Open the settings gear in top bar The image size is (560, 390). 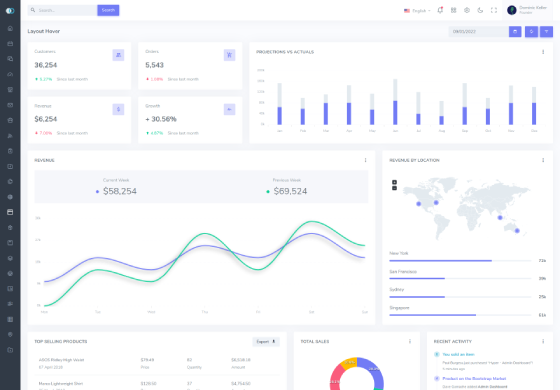[x=467, y=10]
